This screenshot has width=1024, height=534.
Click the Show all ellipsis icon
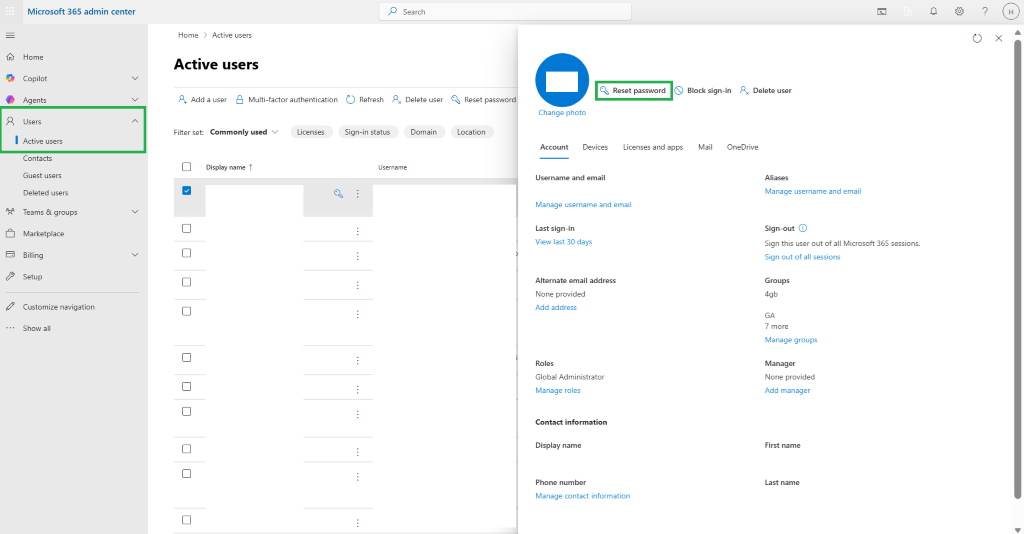10,328
